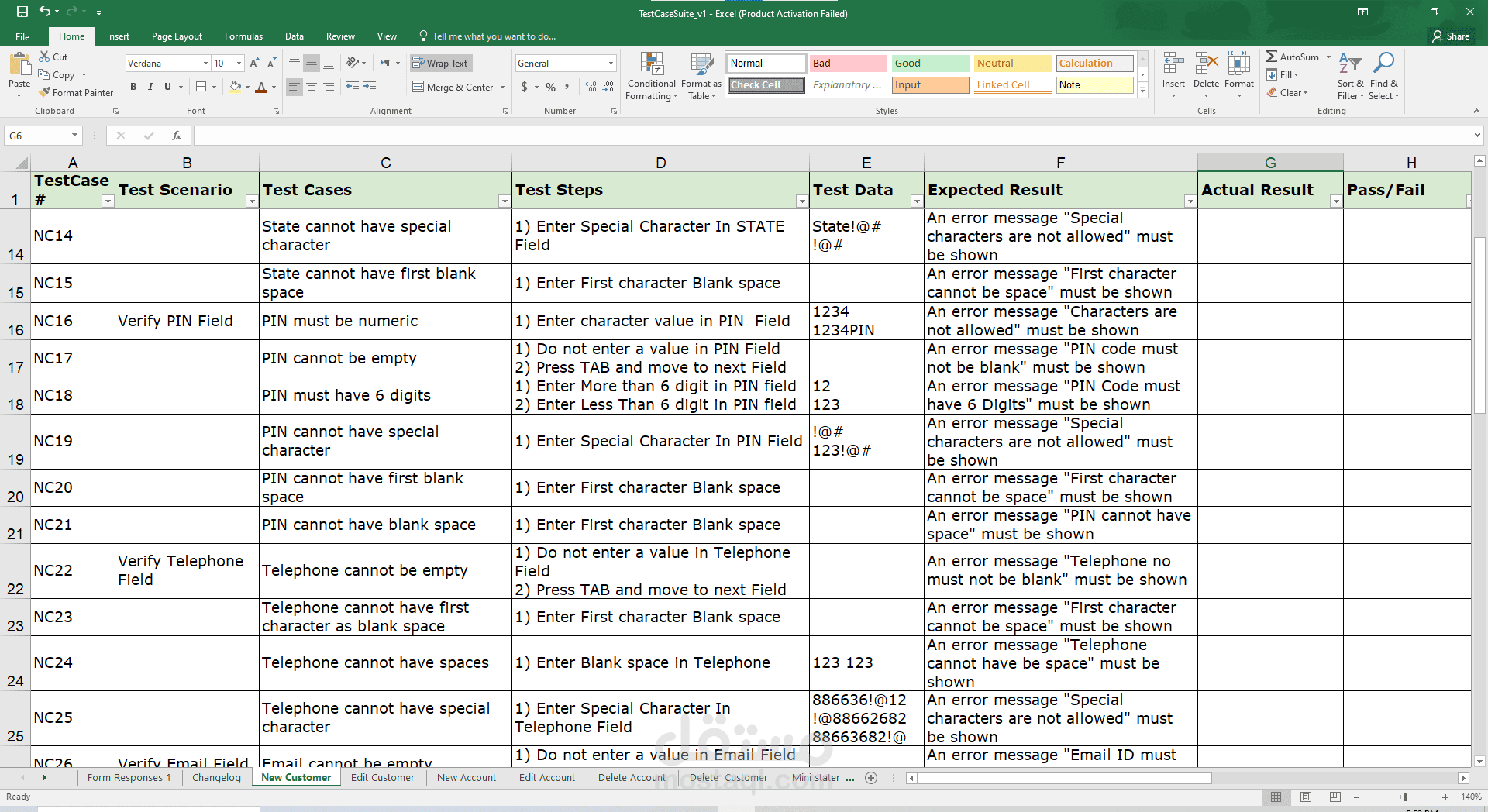Open the Page Layout ribbon tab
Viewport: 1488px width, 812px height.
click(x=177, y=36)
